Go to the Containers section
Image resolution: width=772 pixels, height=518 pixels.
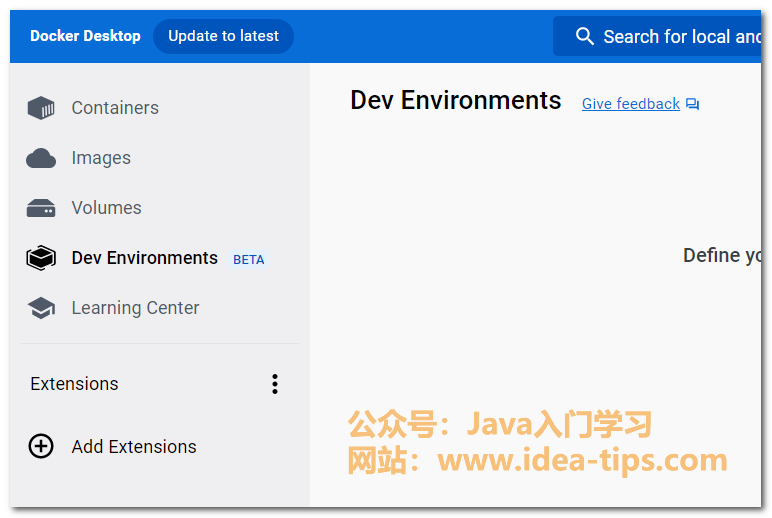115,108
